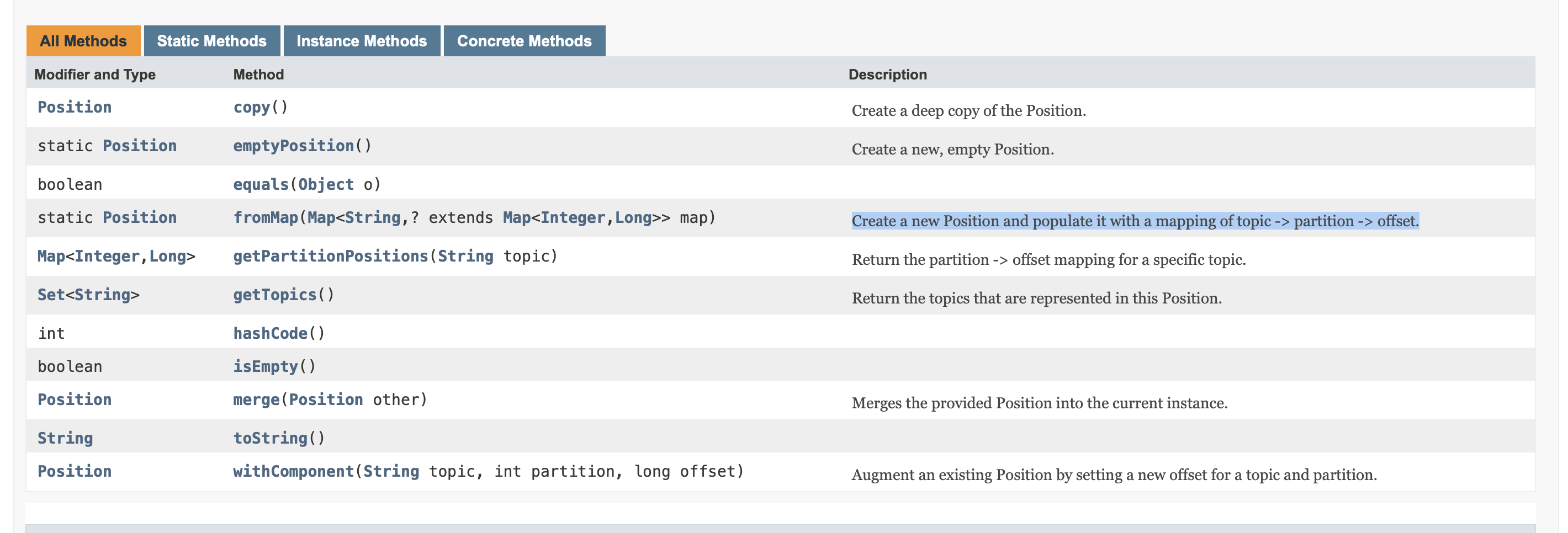Jump to the isEmpty method

(266, 366)
